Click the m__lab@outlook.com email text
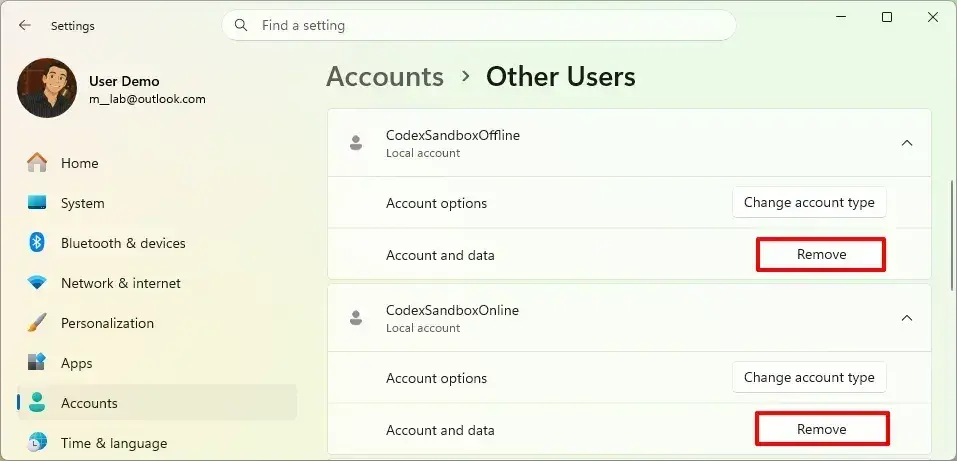Screen dimensions: 957x461 (147, 99)
